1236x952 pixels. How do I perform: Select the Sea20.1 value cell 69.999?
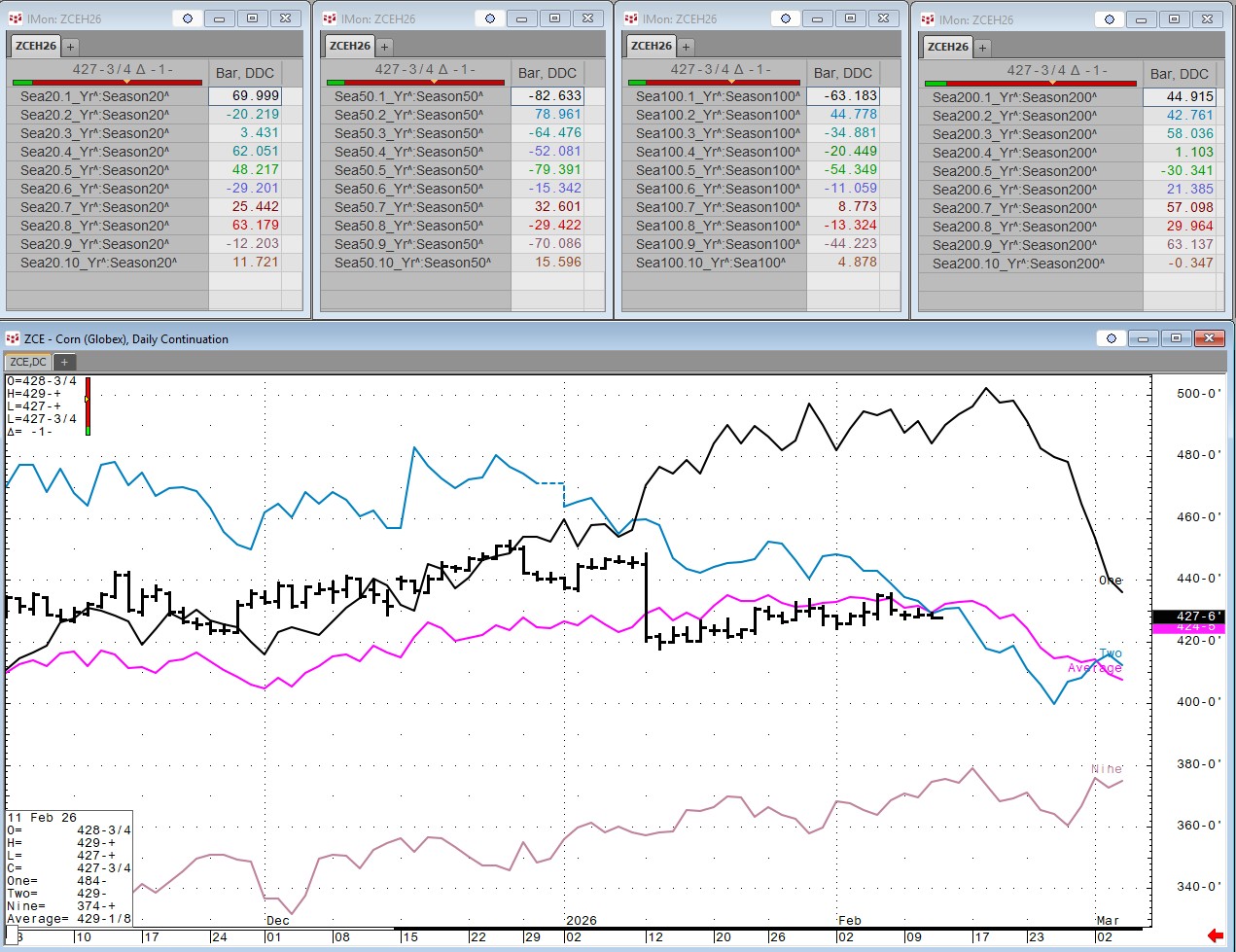[x=255, y=96]
